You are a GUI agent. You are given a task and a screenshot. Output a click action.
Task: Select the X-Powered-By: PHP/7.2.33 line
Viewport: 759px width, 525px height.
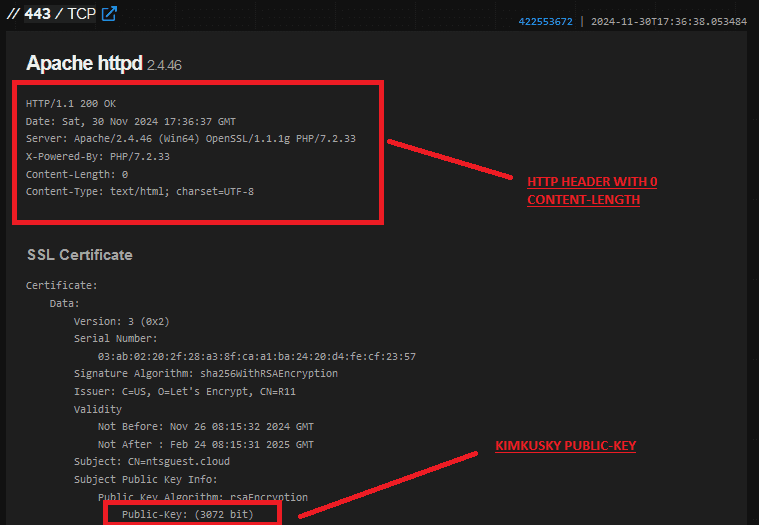pos(98,156)
